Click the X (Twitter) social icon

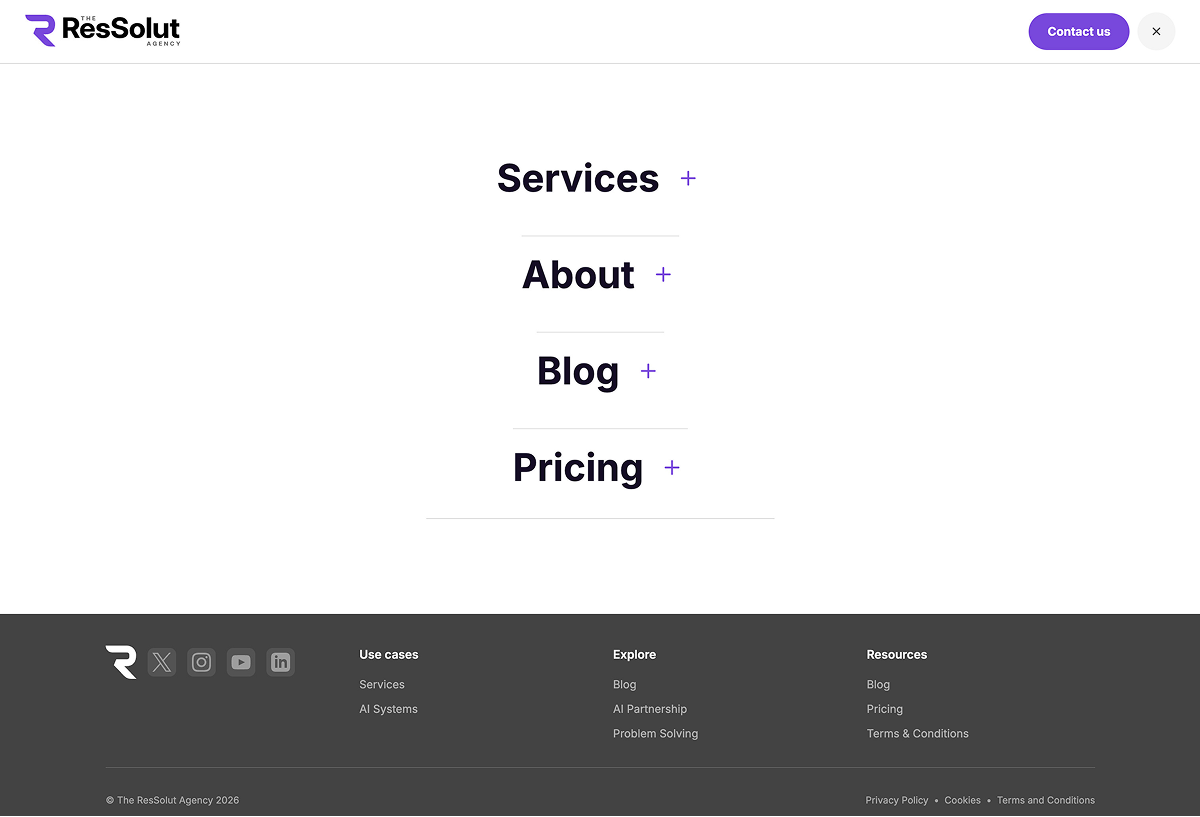click(161, 662)
